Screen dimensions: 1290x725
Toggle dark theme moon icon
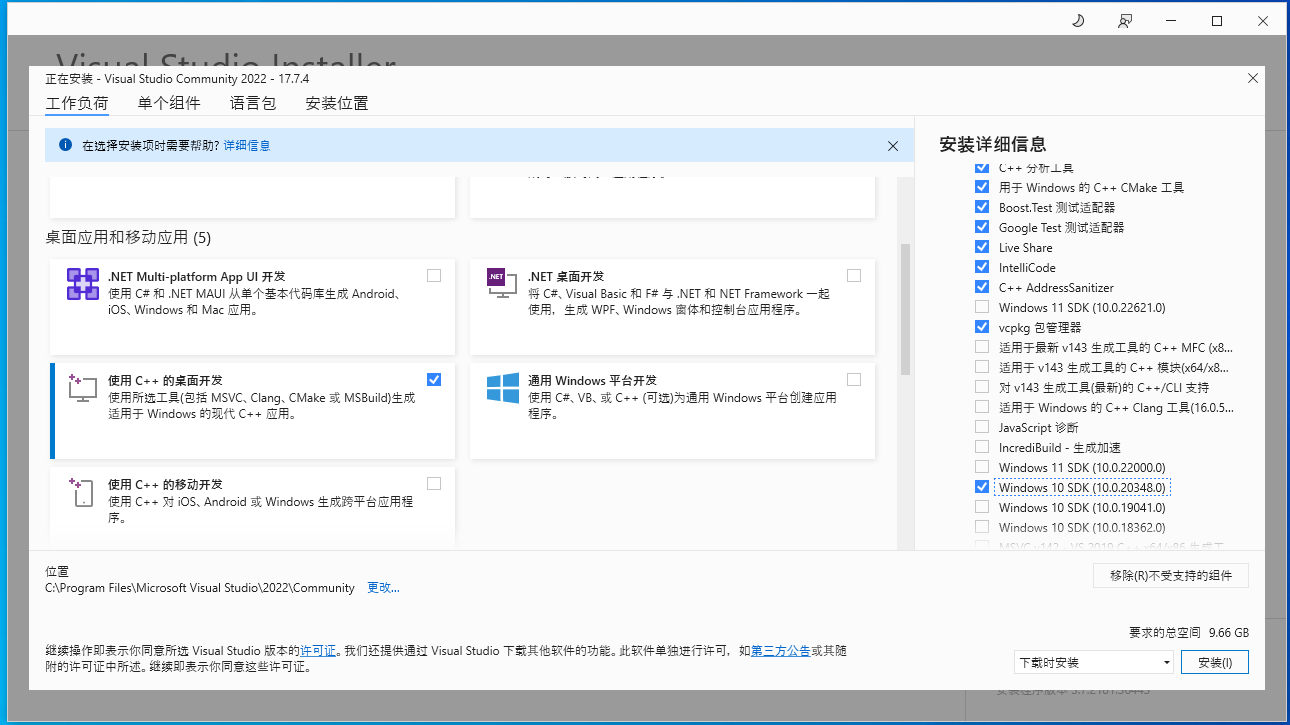[x=1078, y=21]
